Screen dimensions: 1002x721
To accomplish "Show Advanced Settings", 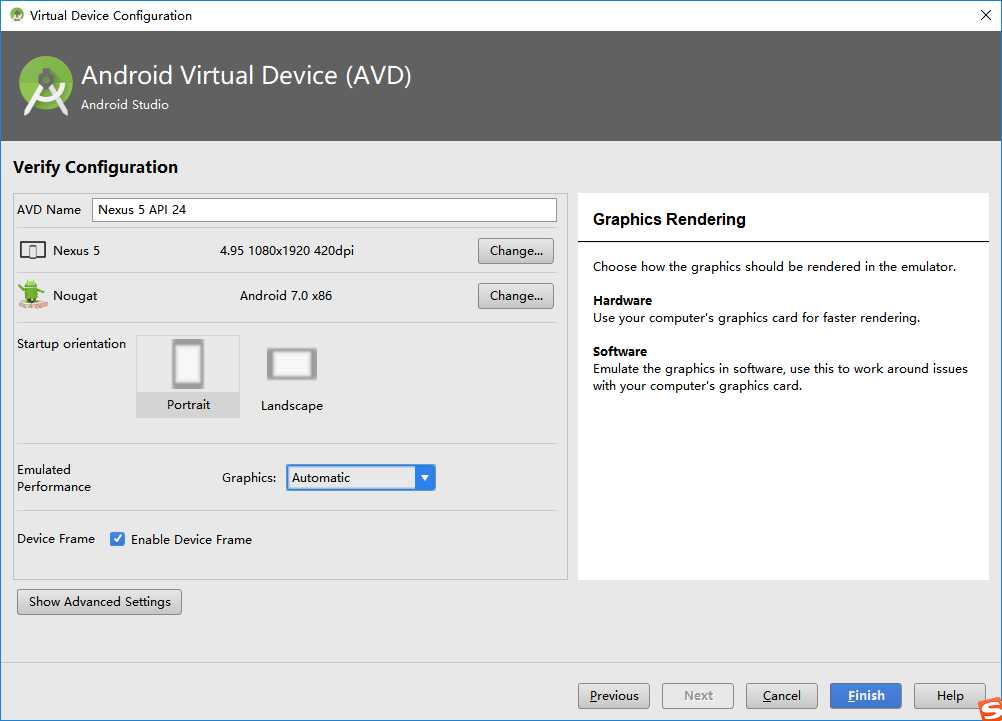I will (99, 601).
